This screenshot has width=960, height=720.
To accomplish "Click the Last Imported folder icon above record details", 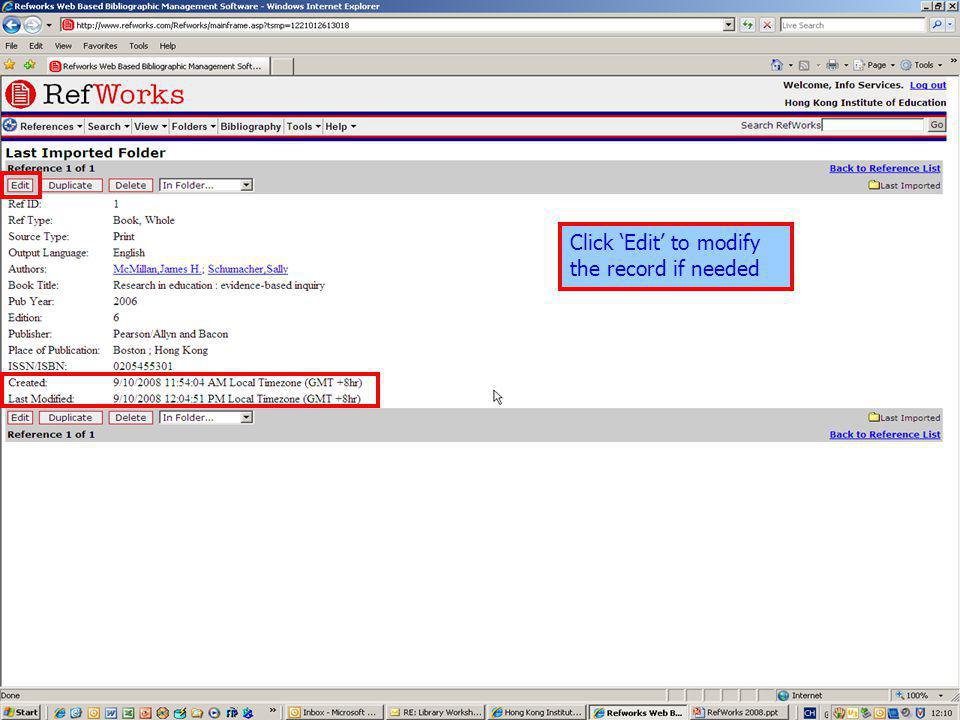I will pos(874,185).
